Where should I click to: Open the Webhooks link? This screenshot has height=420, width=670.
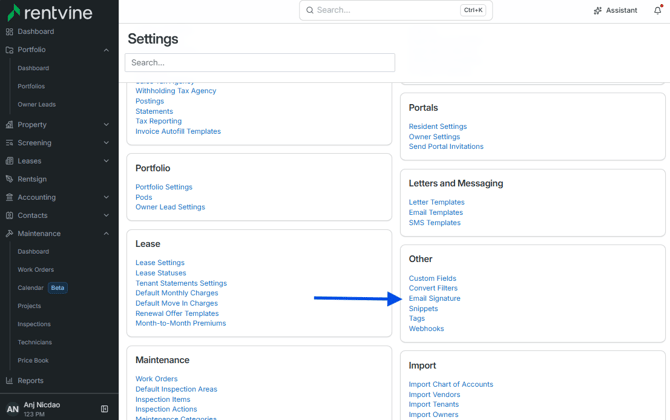(x=426, y=329)
